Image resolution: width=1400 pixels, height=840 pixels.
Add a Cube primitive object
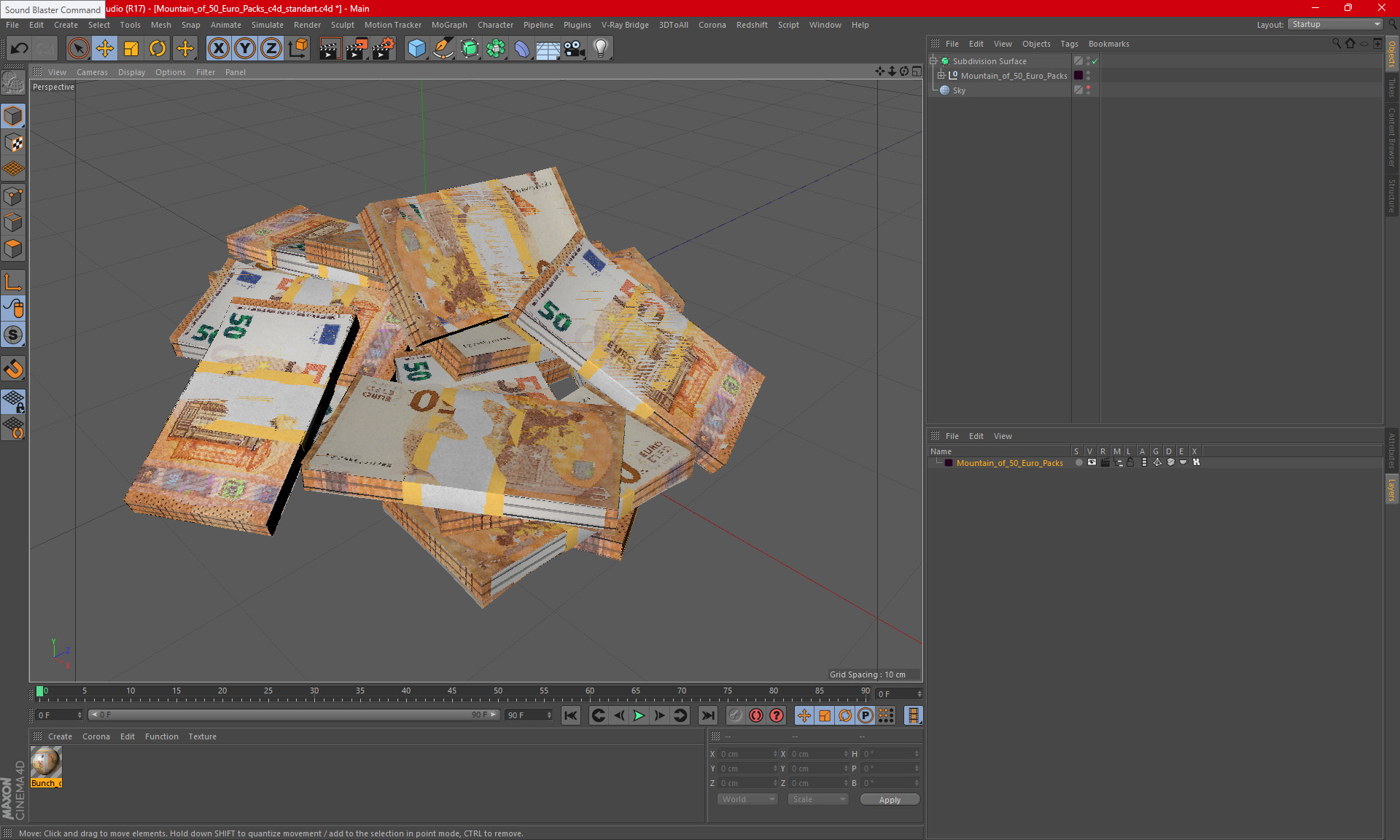(416, 49)
